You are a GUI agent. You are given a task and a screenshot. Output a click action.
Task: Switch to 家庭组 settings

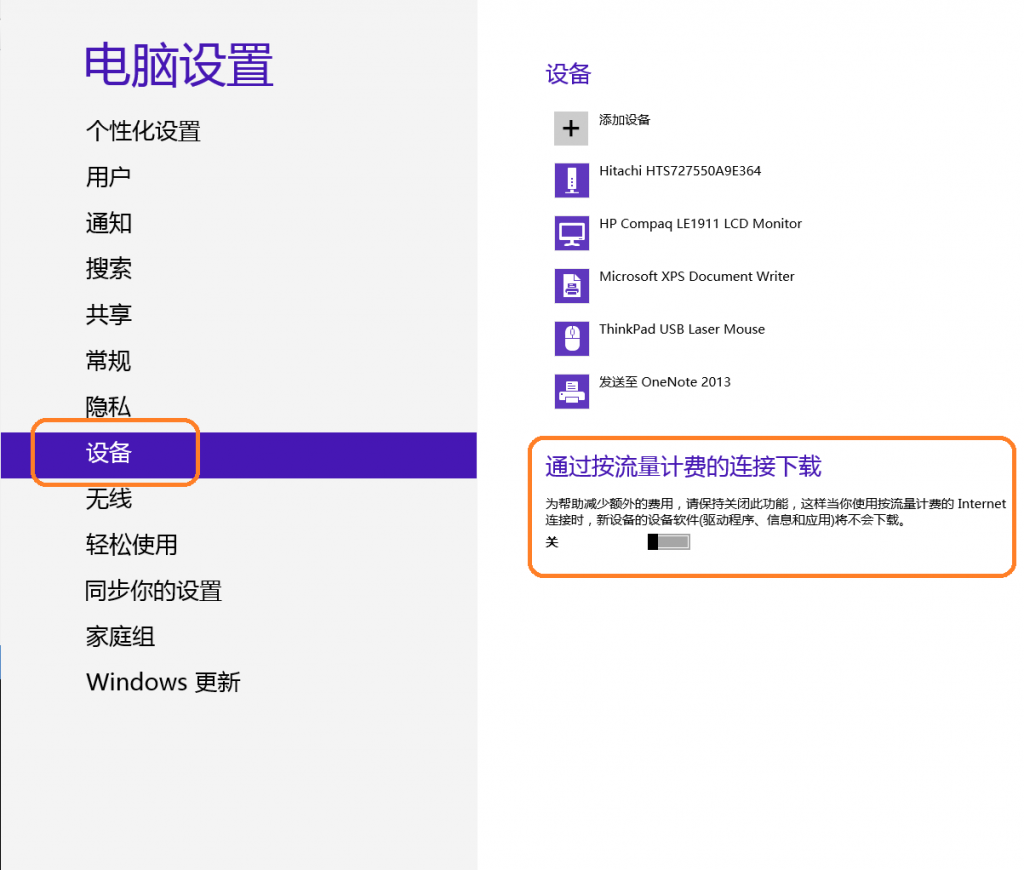(120, 636)
